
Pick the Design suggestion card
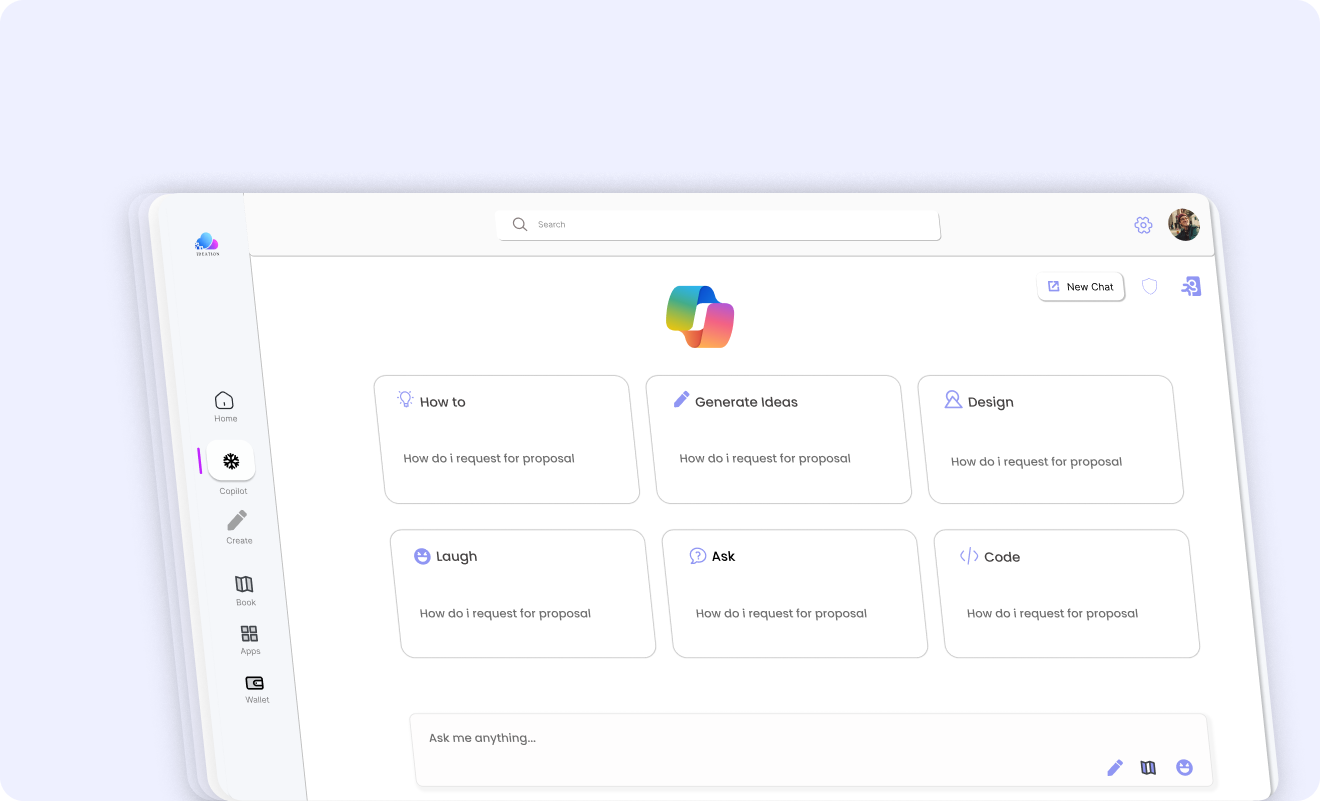click(1050, 439)
